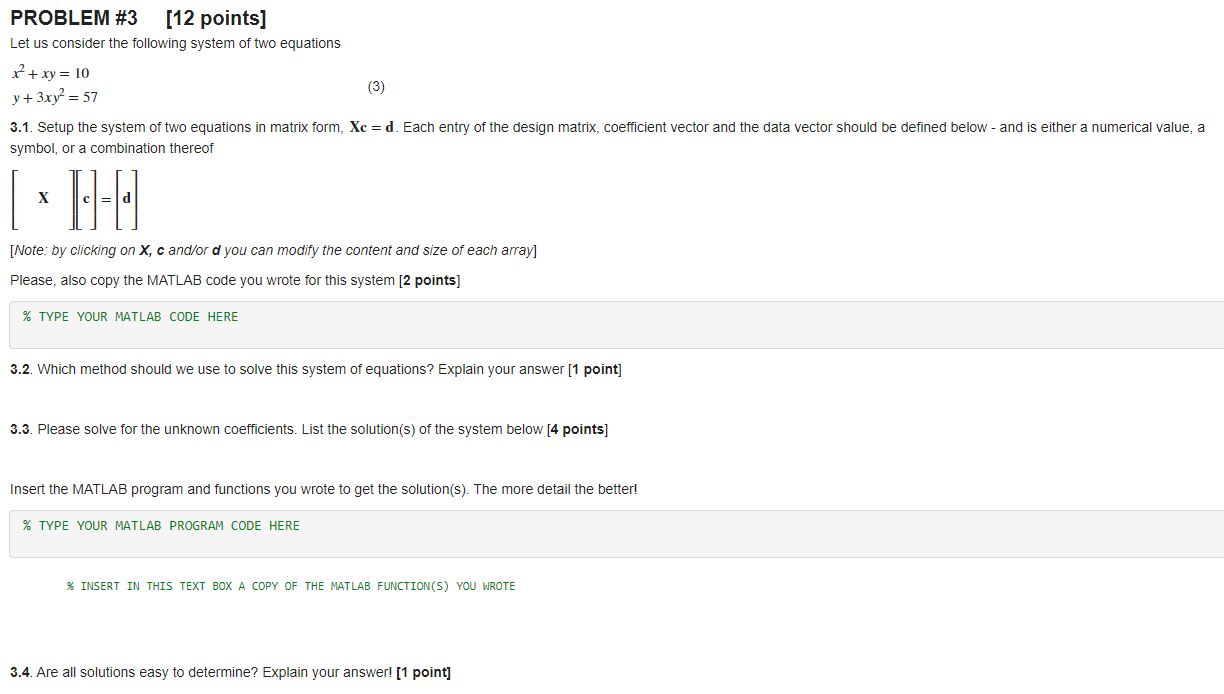Focus the 'TYPE YOUR MATLAB PROGRAM CODE HERE' box
This screenshot has height=694, width=1224.
coord(617,534)
